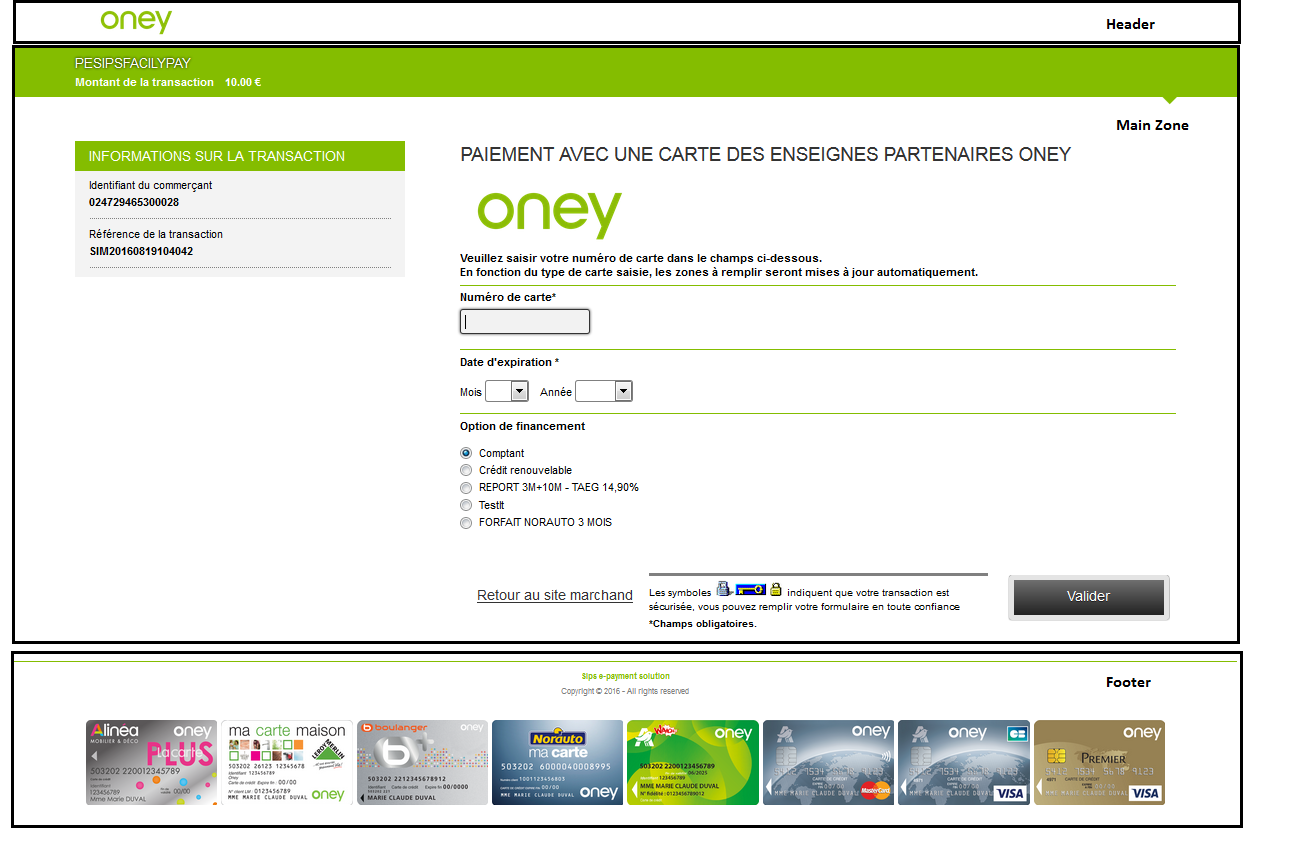This screenshot has height=842, width=1309.
Task: Click the Paiement avec une carte heading
Action: 766,155
